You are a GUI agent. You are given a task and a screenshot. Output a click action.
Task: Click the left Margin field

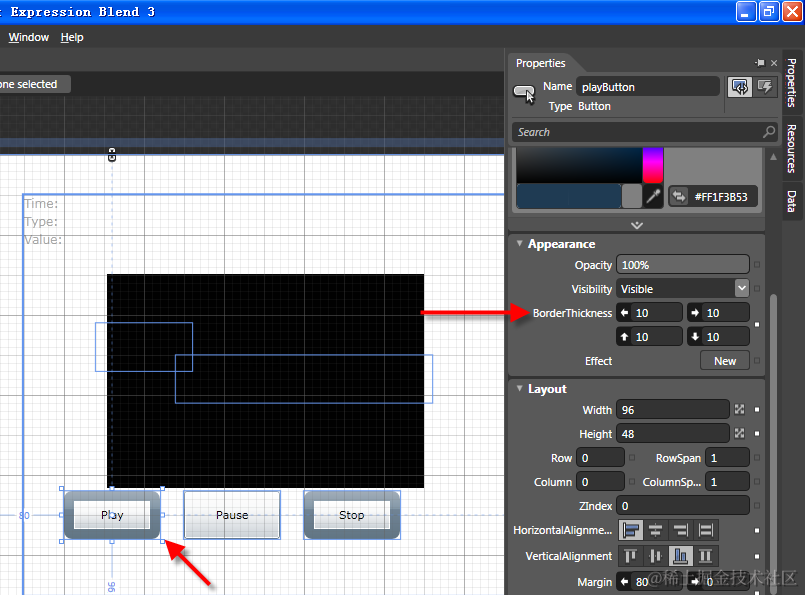(649, 582)
